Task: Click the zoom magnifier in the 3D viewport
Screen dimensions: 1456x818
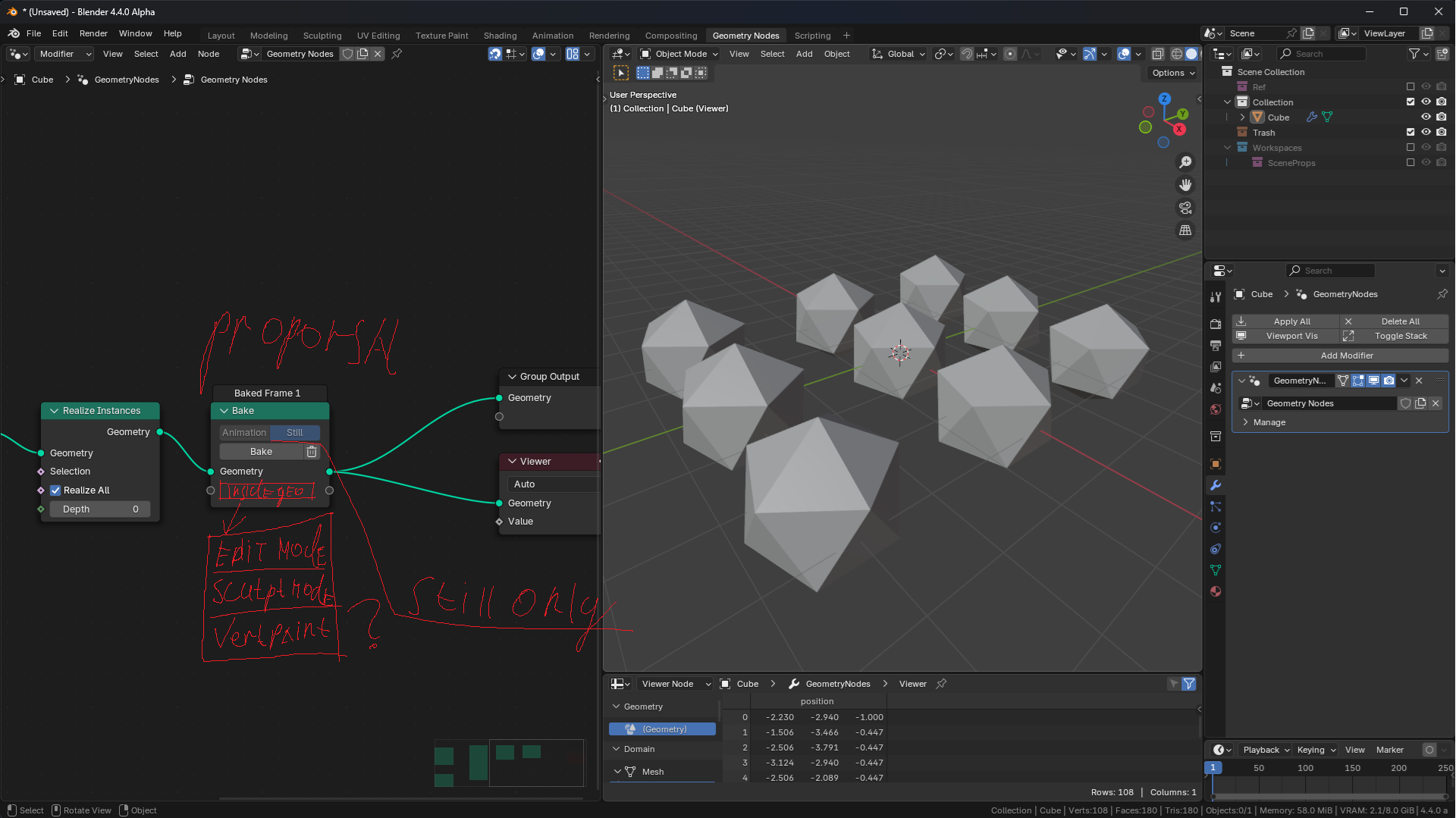Action: pyautogui.click(x=1185, y=162)
